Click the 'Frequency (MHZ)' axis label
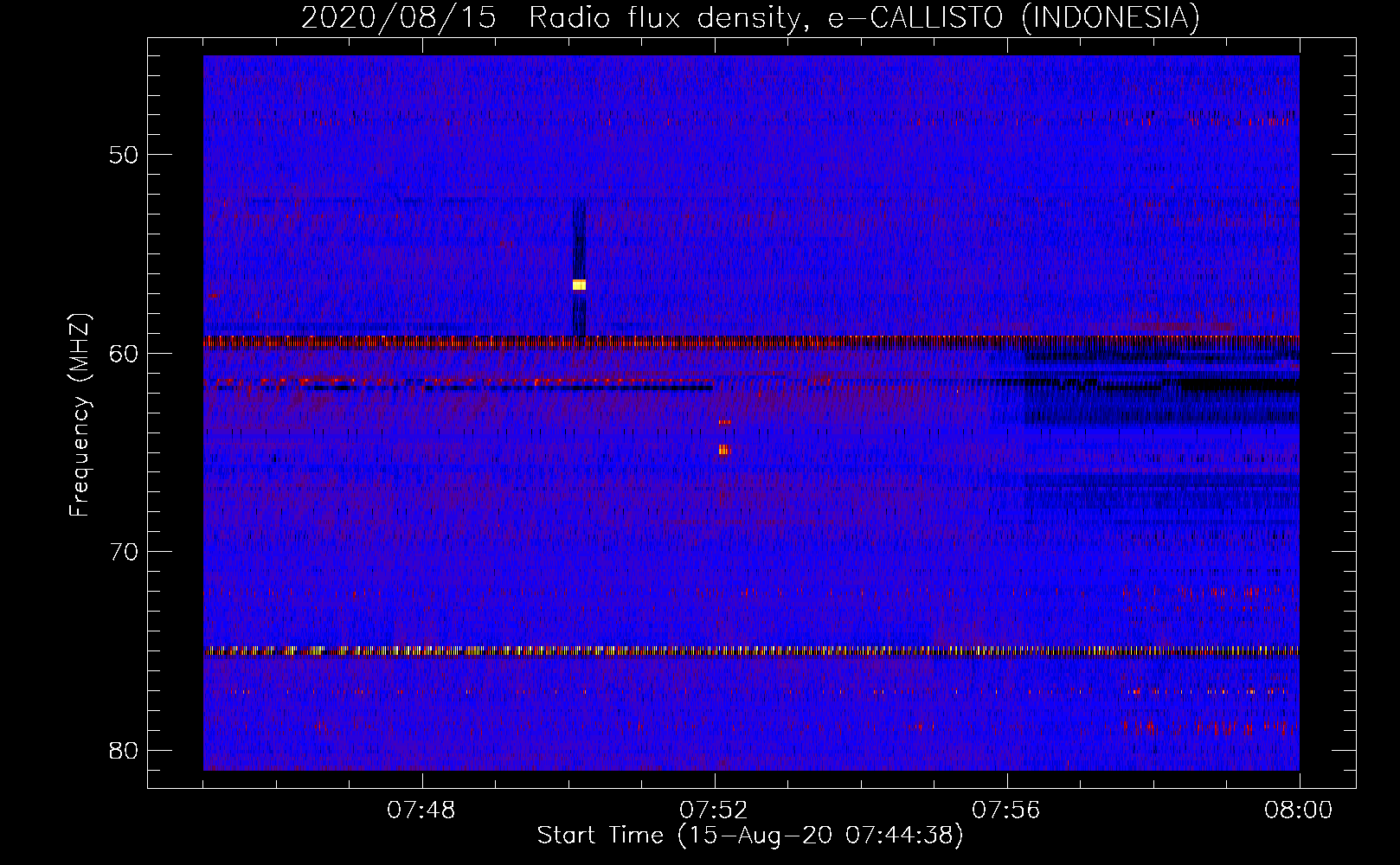 [80, 415]
